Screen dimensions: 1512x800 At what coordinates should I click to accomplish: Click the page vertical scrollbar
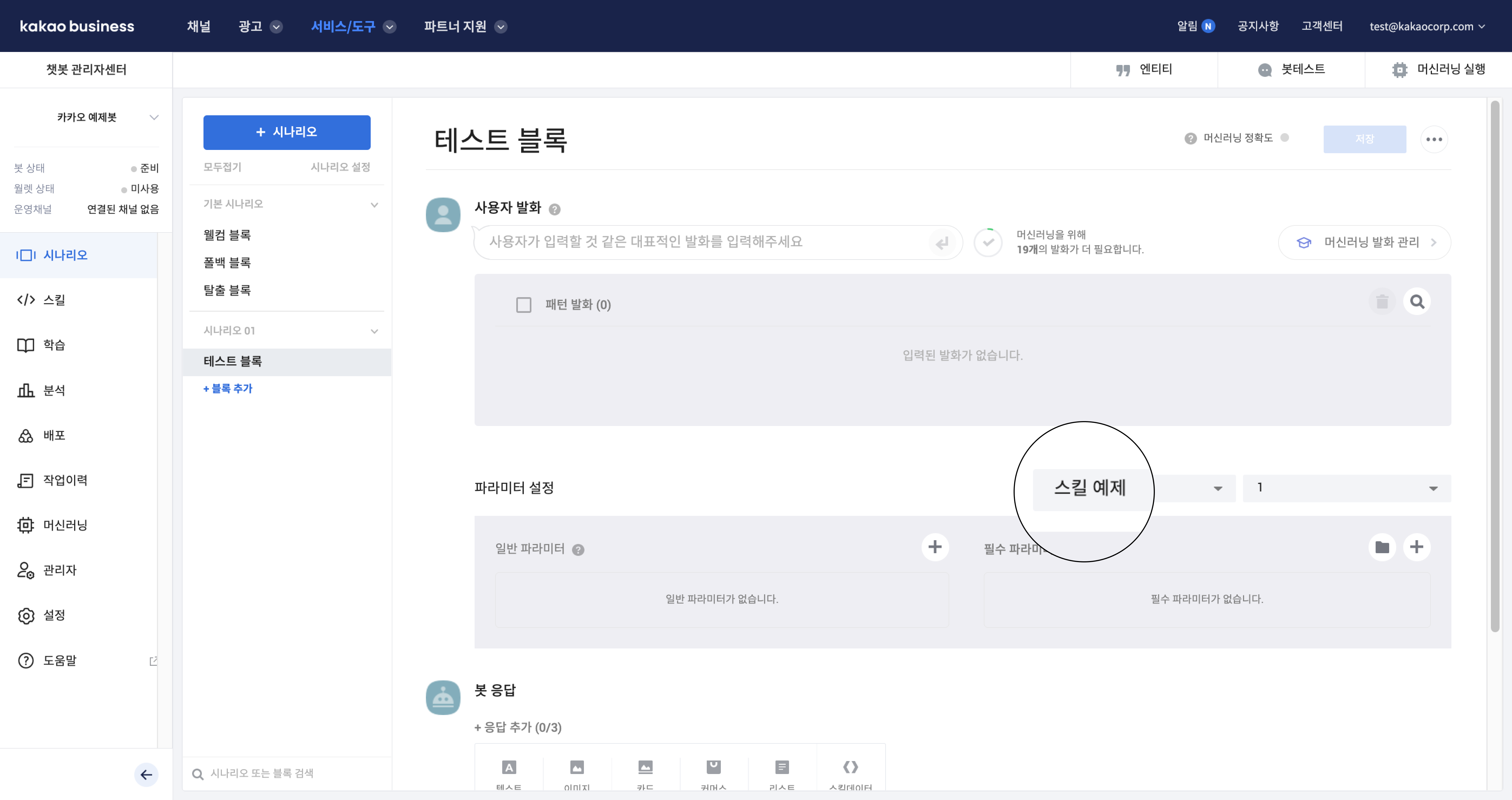click(x=1494, y=364)
